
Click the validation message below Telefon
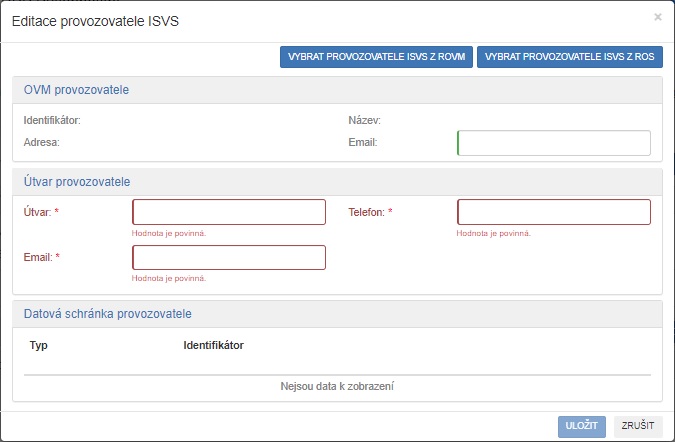click(494, 233)
